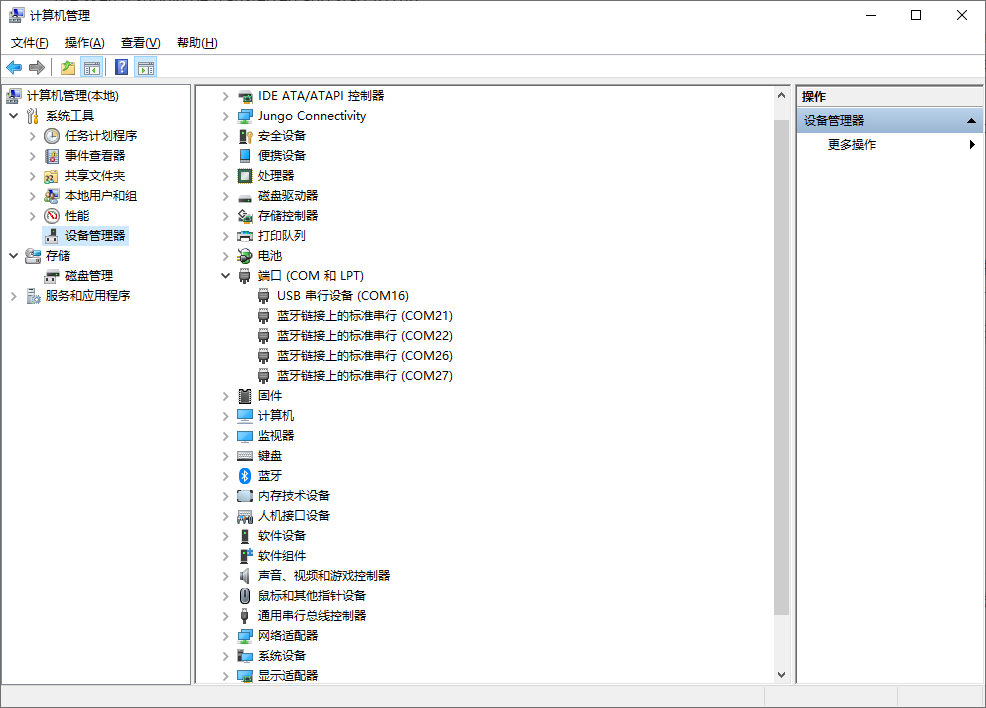
Task: Toggle Show/Hide Action Pane toolbar icon
Action: [x=146, y=67]
